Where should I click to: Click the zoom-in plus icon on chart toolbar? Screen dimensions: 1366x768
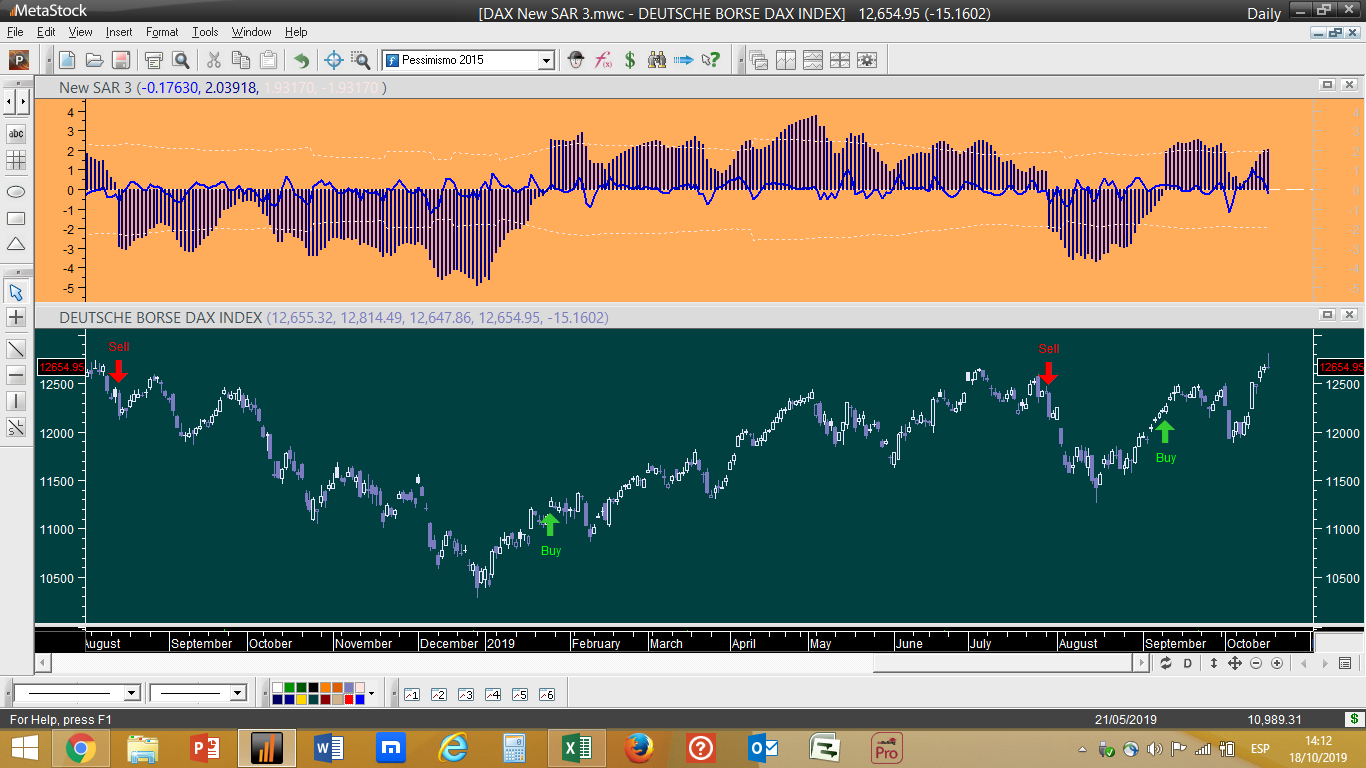point(1277,663)
